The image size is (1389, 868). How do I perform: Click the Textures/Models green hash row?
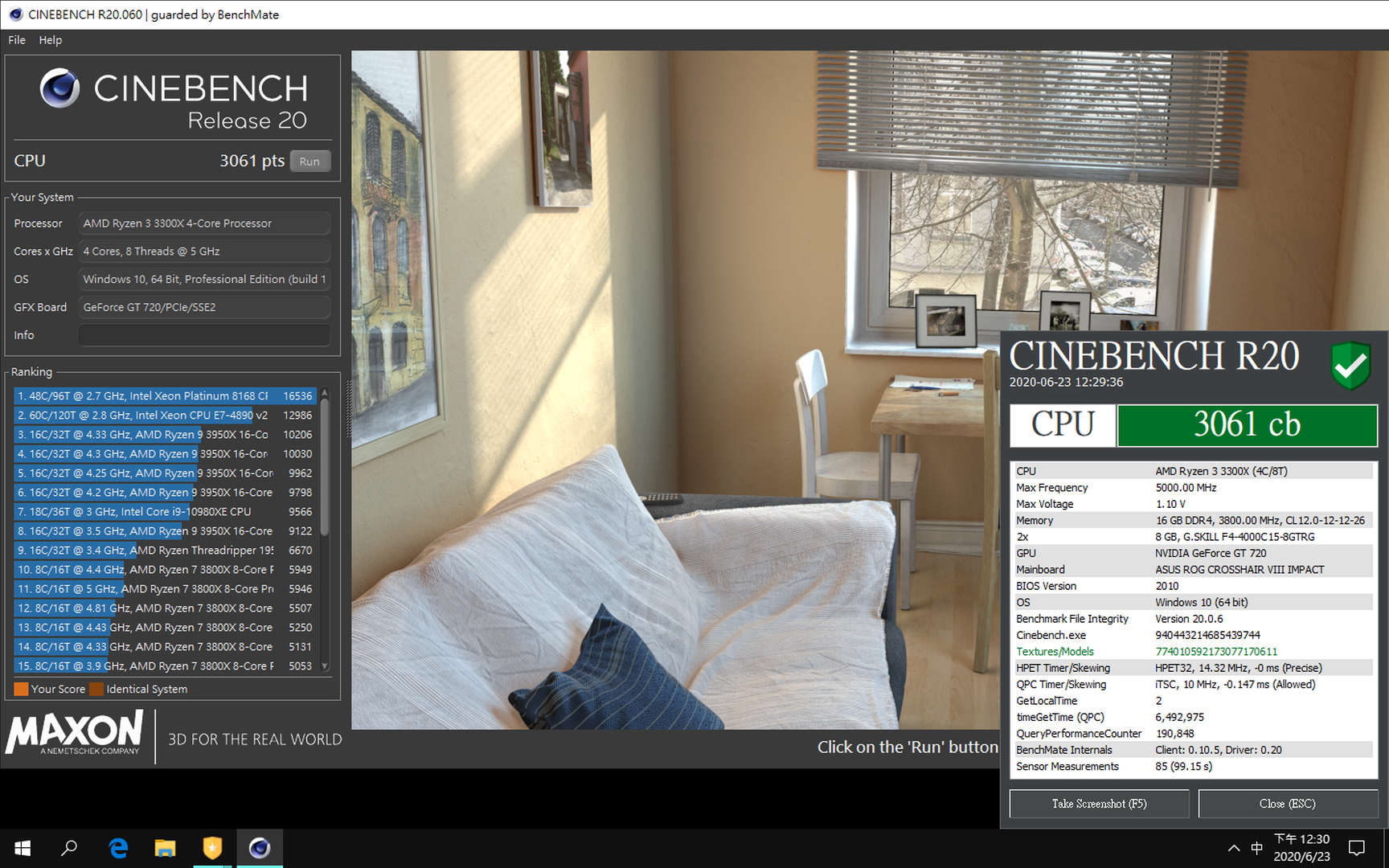[1193, 652]
